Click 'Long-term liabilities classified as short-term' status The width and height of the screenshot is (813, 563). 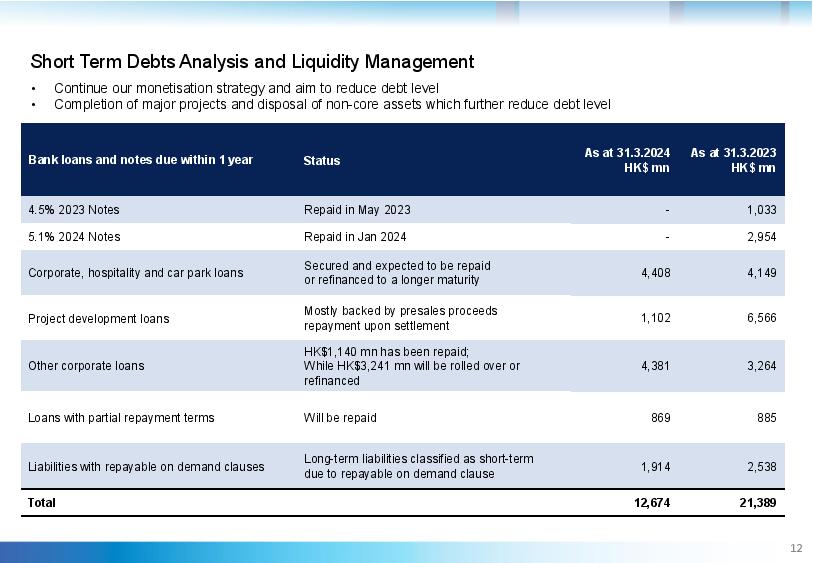click(418, 466)
